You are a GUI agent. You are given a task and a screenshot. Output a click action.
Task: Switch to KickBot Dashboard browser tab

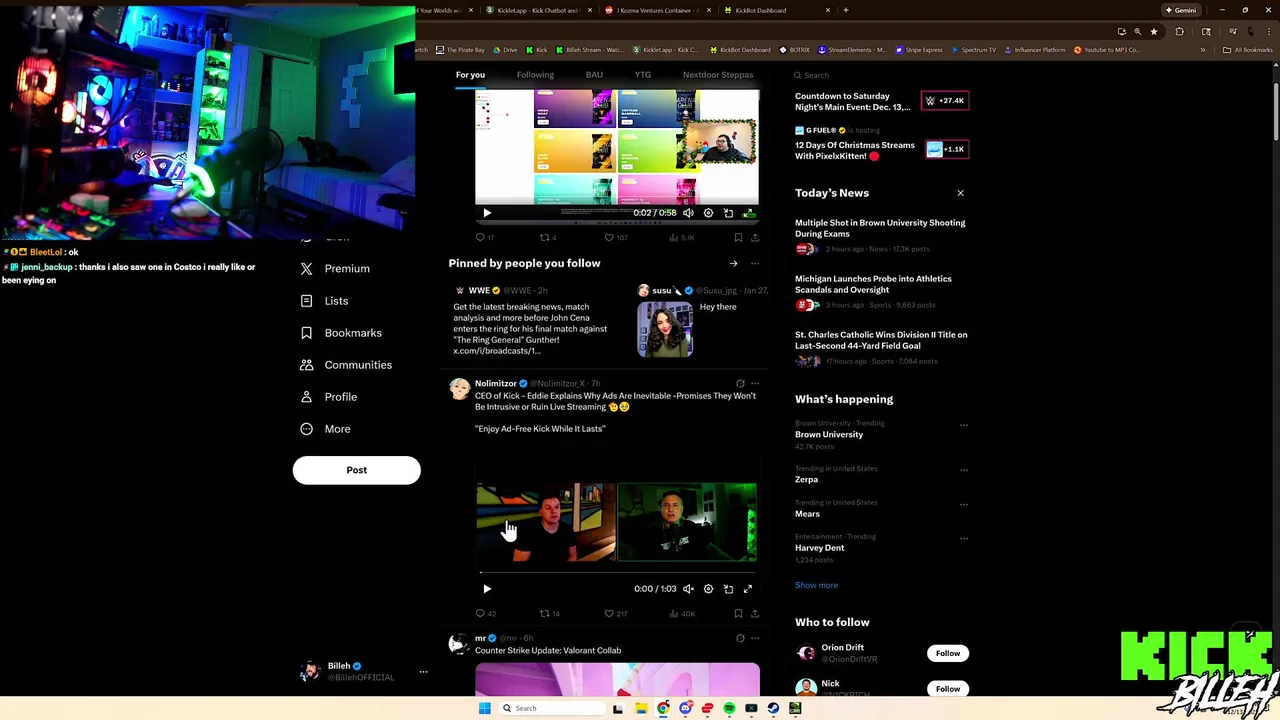[775, 10]
